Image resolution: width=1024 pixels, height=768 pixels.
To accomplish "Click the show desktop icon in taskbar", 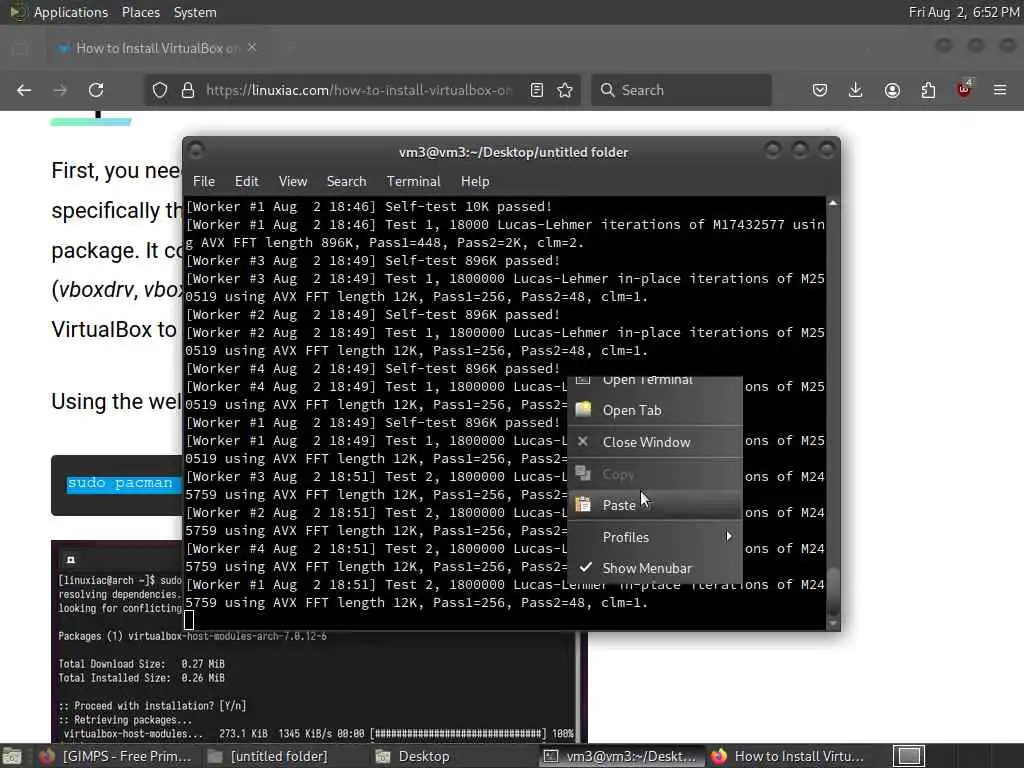I will pyautogui.click(x=12, y=756).
